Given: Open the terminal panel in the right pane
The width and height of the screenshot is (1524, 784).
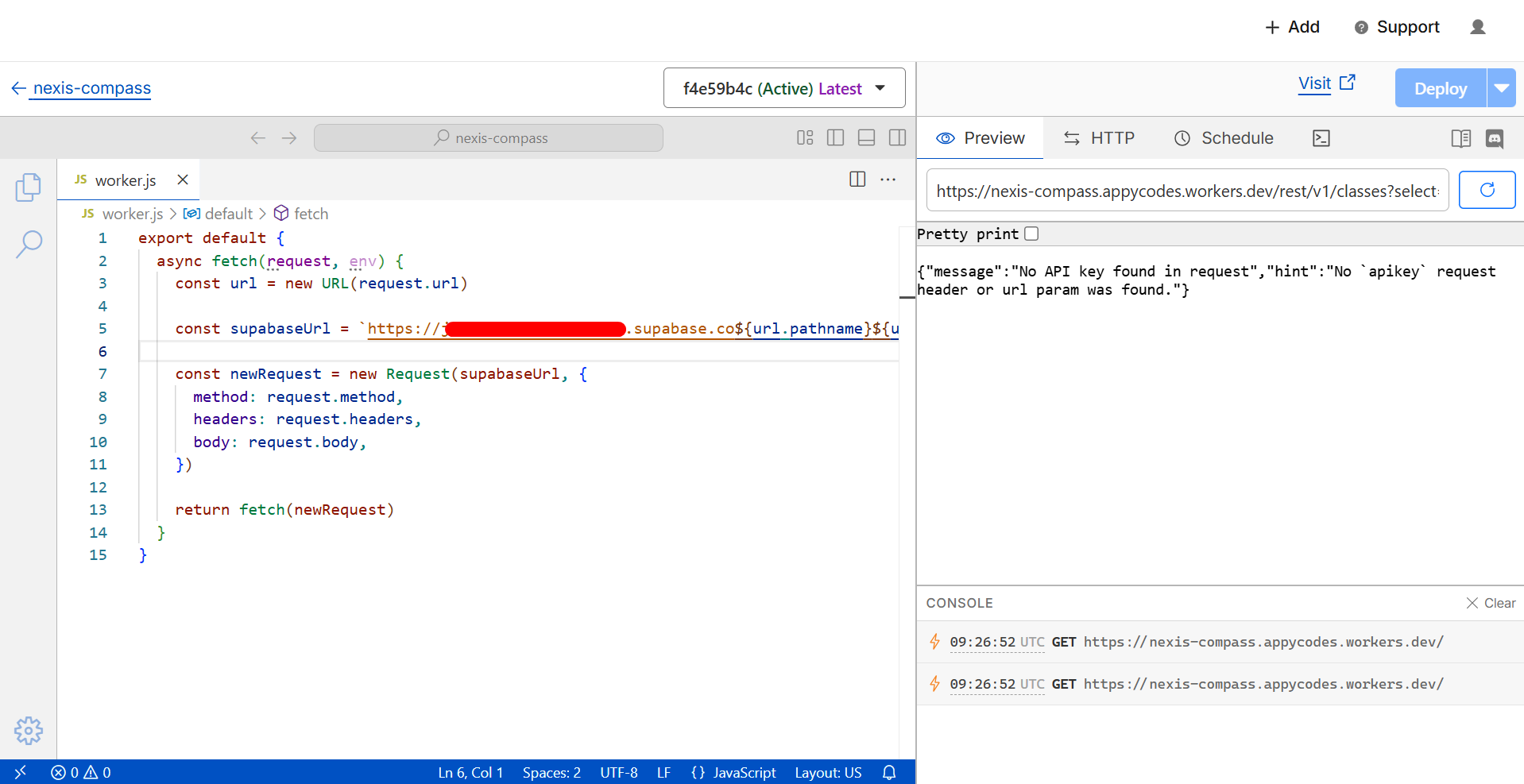Looking at the screenshot, I should click(1321, 137).
